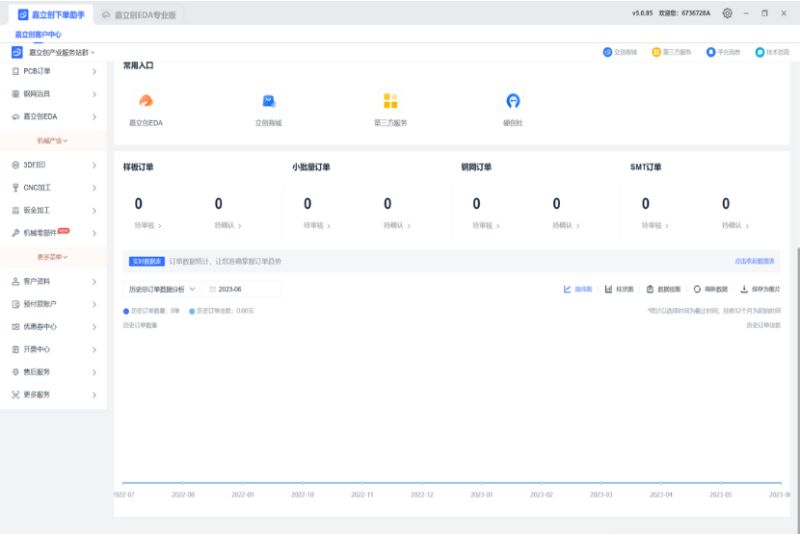
Task: Open the 立创商城 shopping bag icon
Action: [x=268, y=101]
